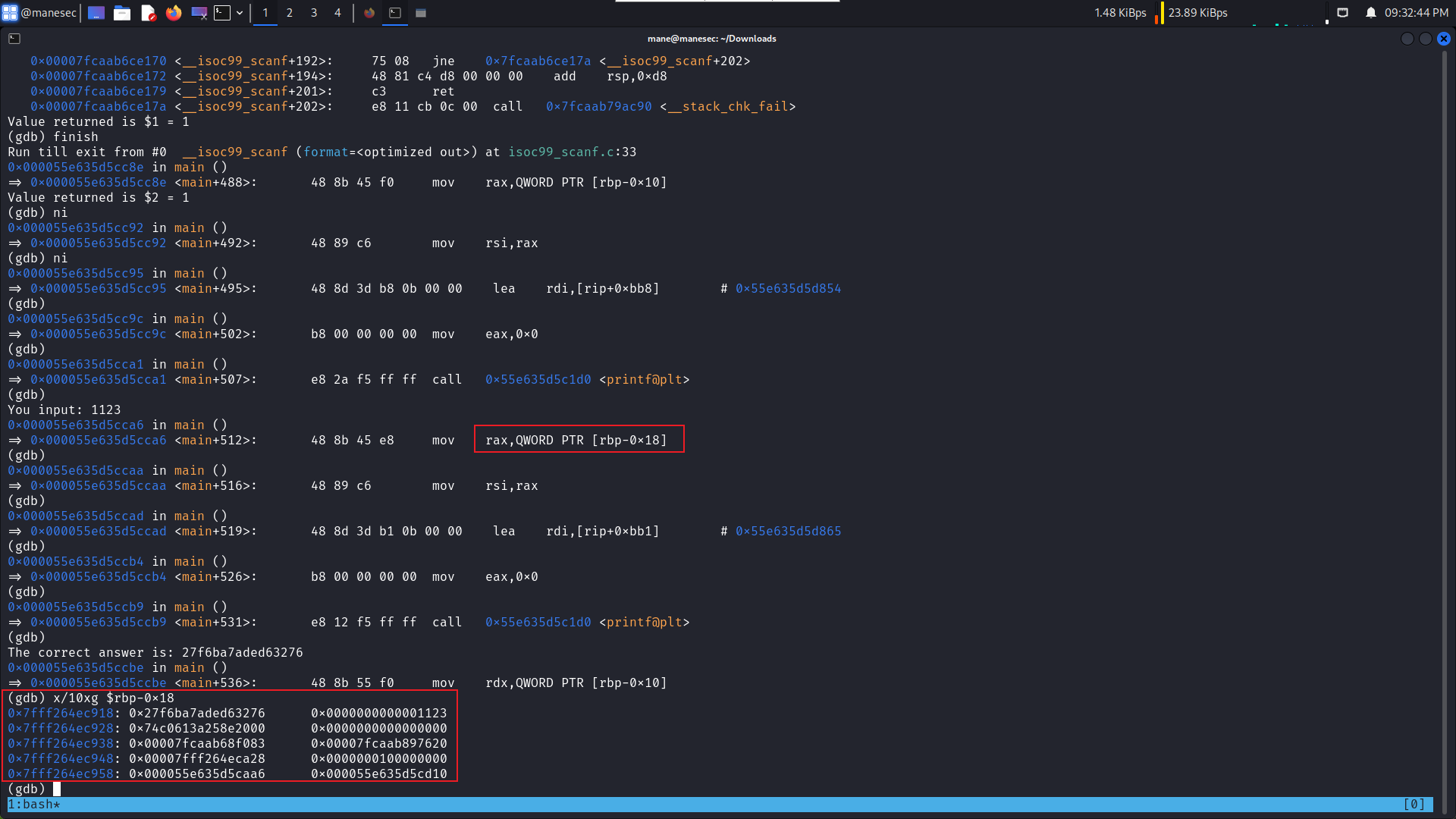The image size is (1456, 819).
Task: Select the 1:bash tmux status tab
Action: [x=33, y=804]
